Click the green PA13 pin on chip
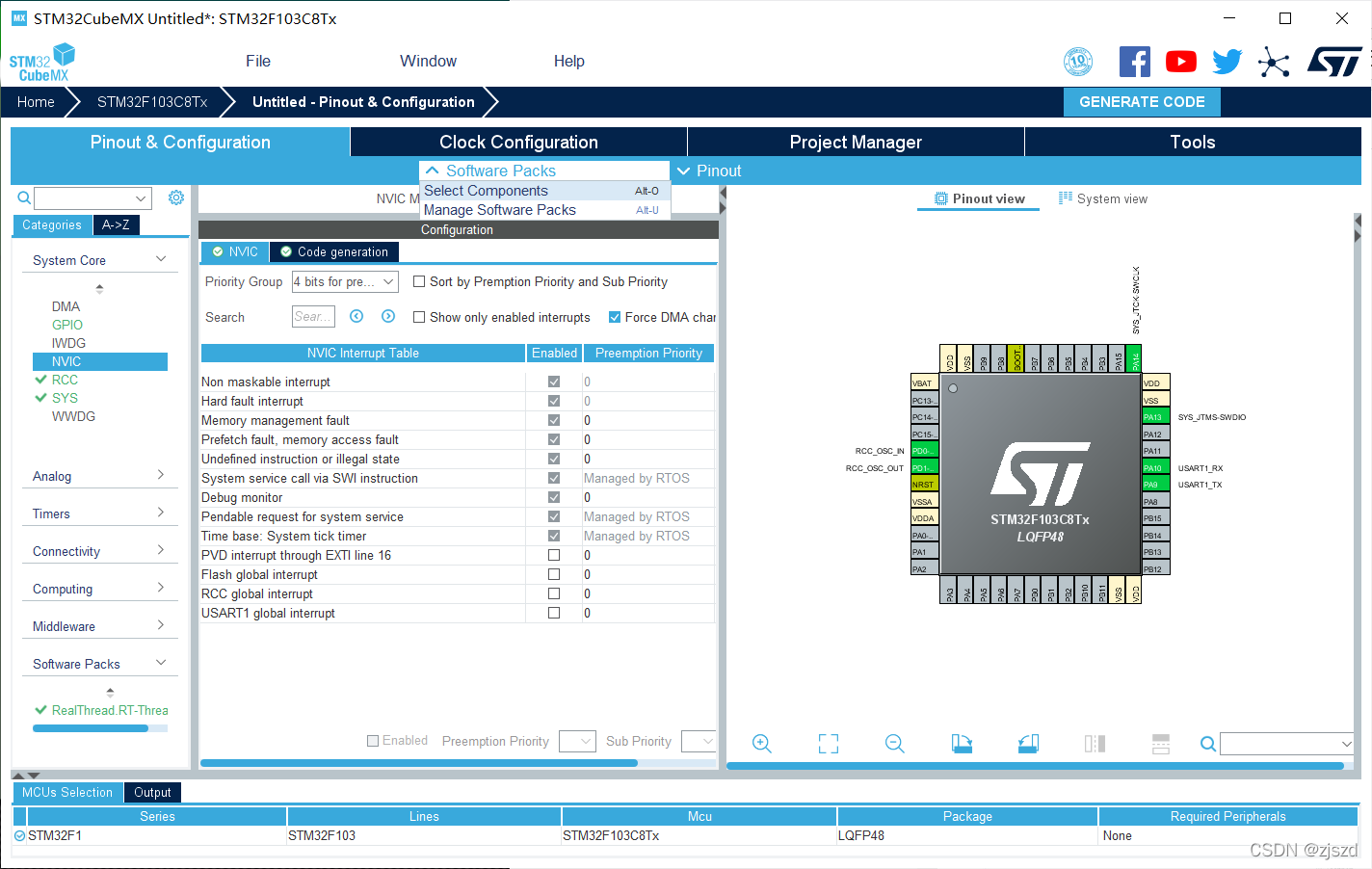The image size is (1372, 869). point(1155,417)
